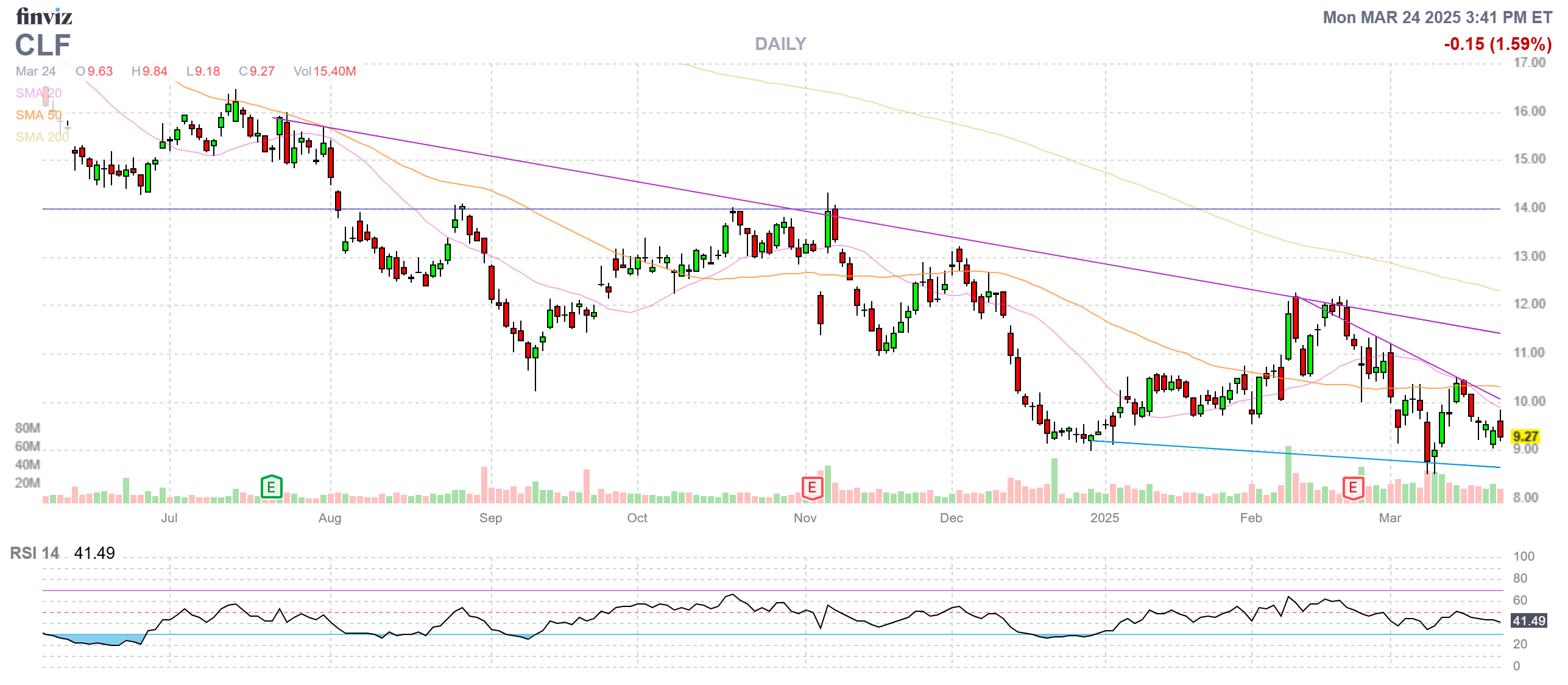Click the RSI 14 indicator label
This screenshot has height=685, width=1568.
tap(35, 553)
